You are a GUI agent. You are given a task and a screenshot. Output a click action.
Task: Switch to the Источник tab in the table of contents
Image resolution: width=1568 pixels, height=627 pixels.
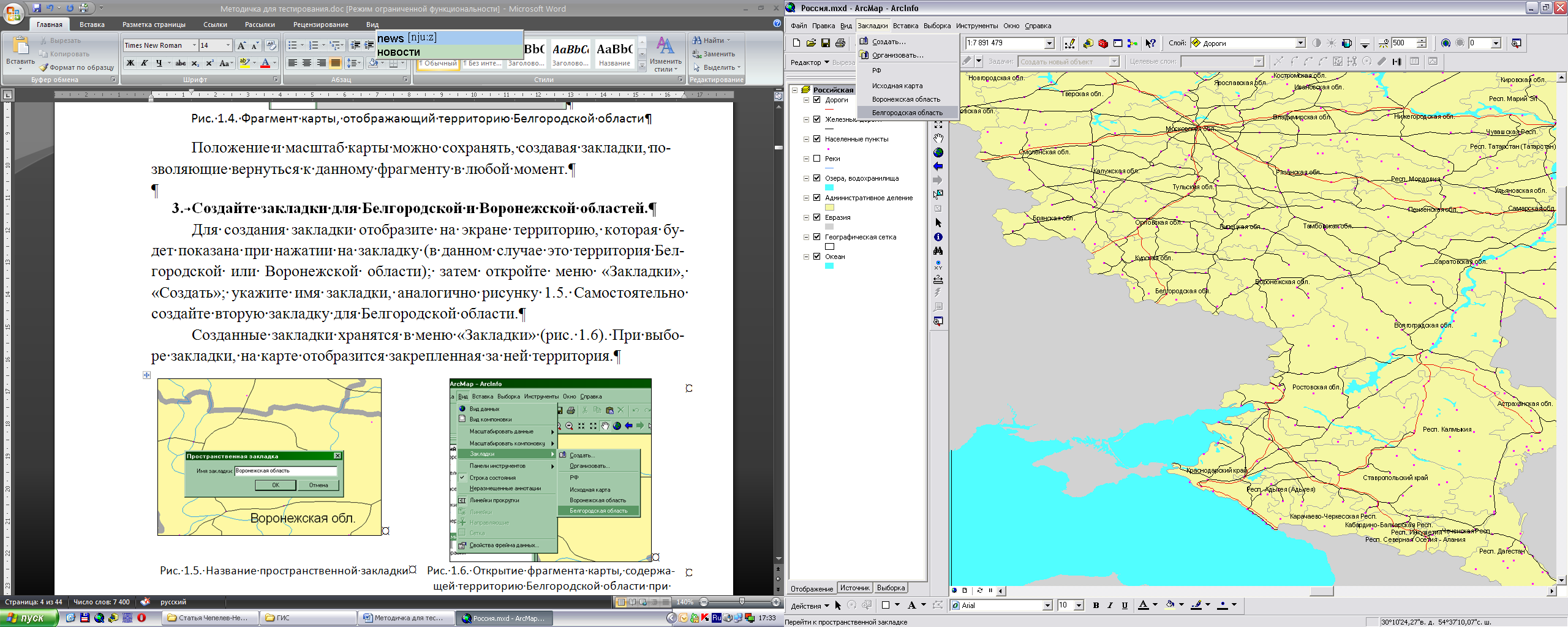854,588
